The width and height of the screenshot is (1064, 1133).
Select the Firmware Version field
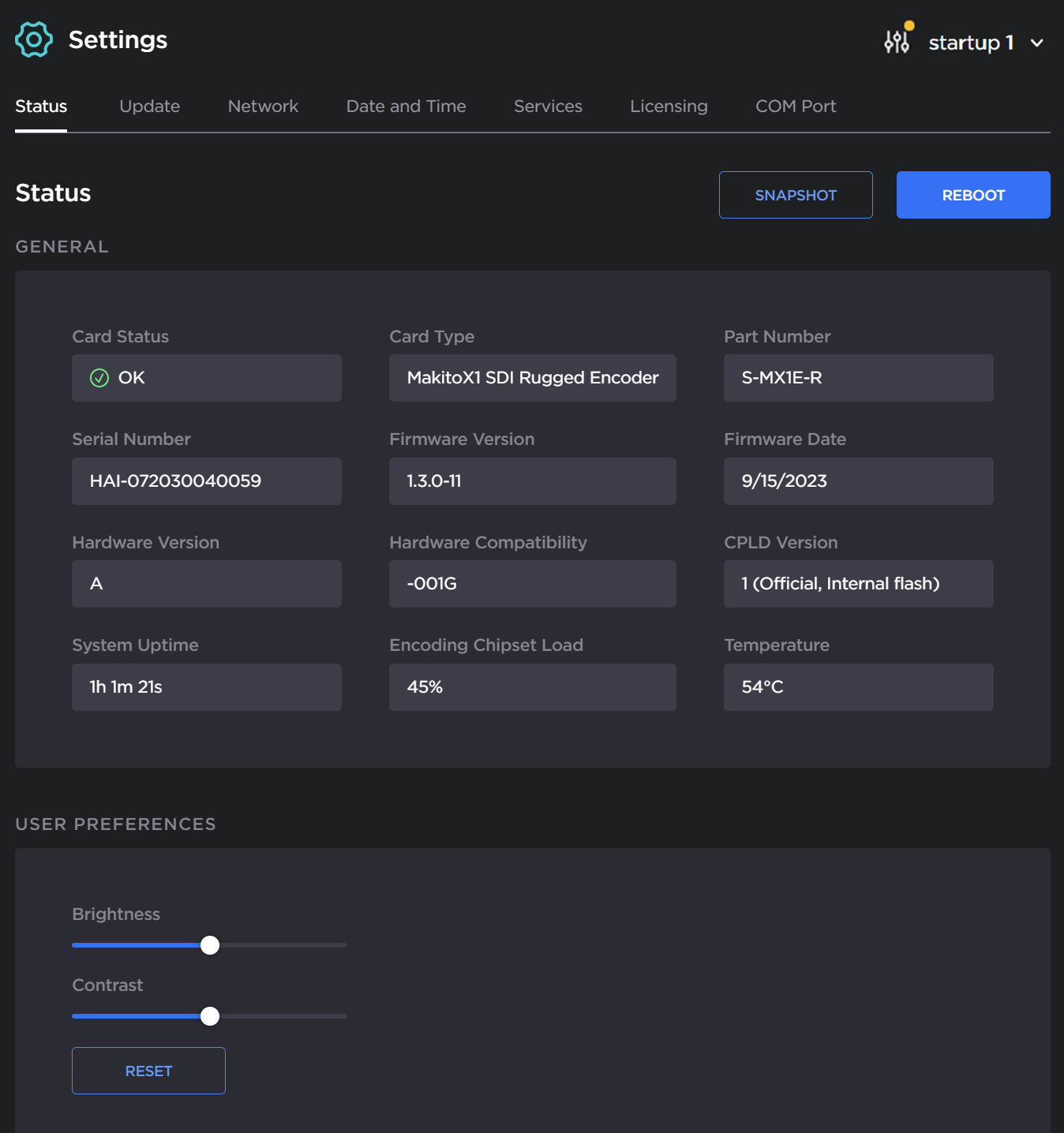click(532, 480)
